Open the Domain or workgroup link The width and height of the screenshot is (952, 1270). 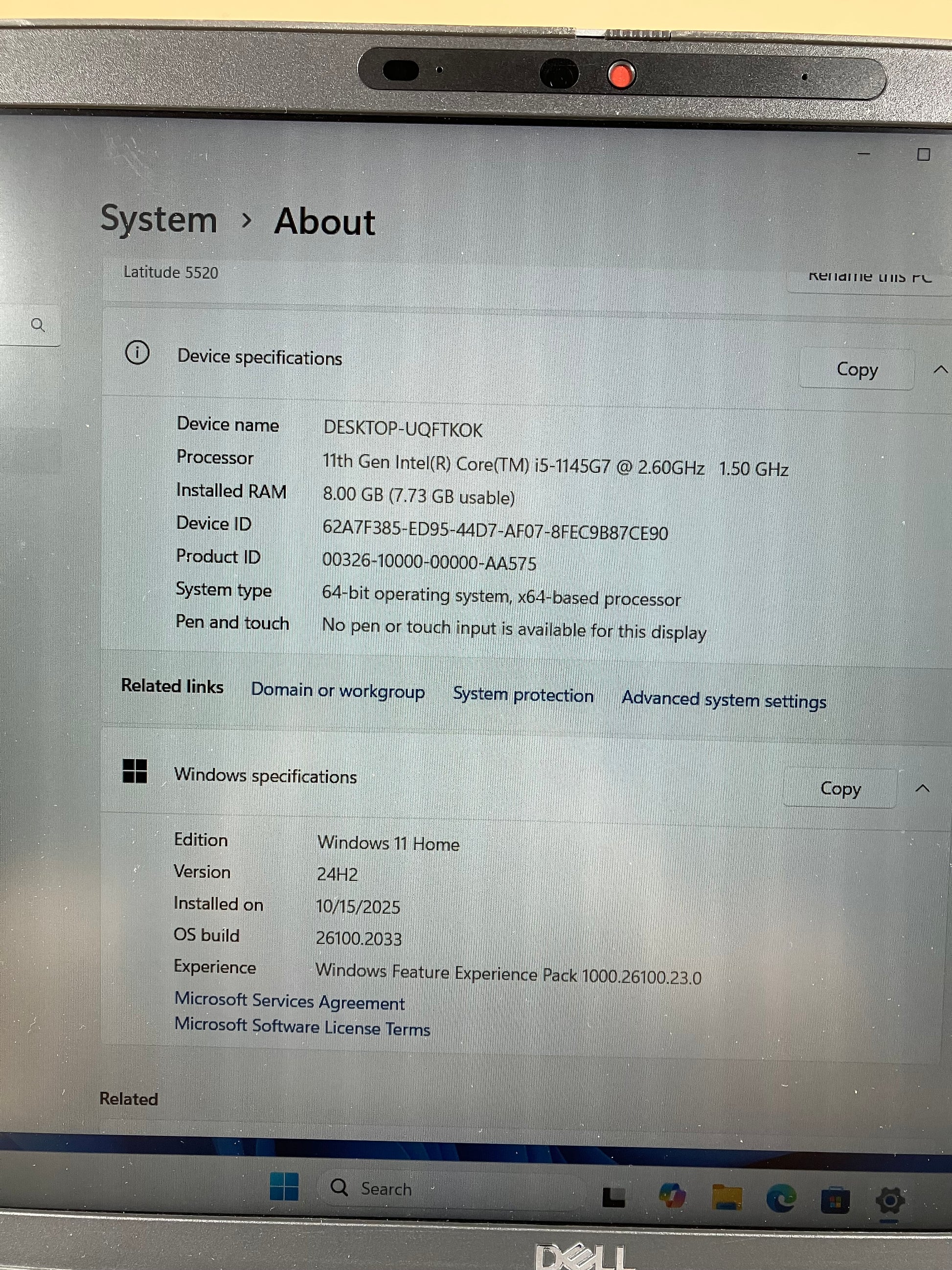coord(338,690)
